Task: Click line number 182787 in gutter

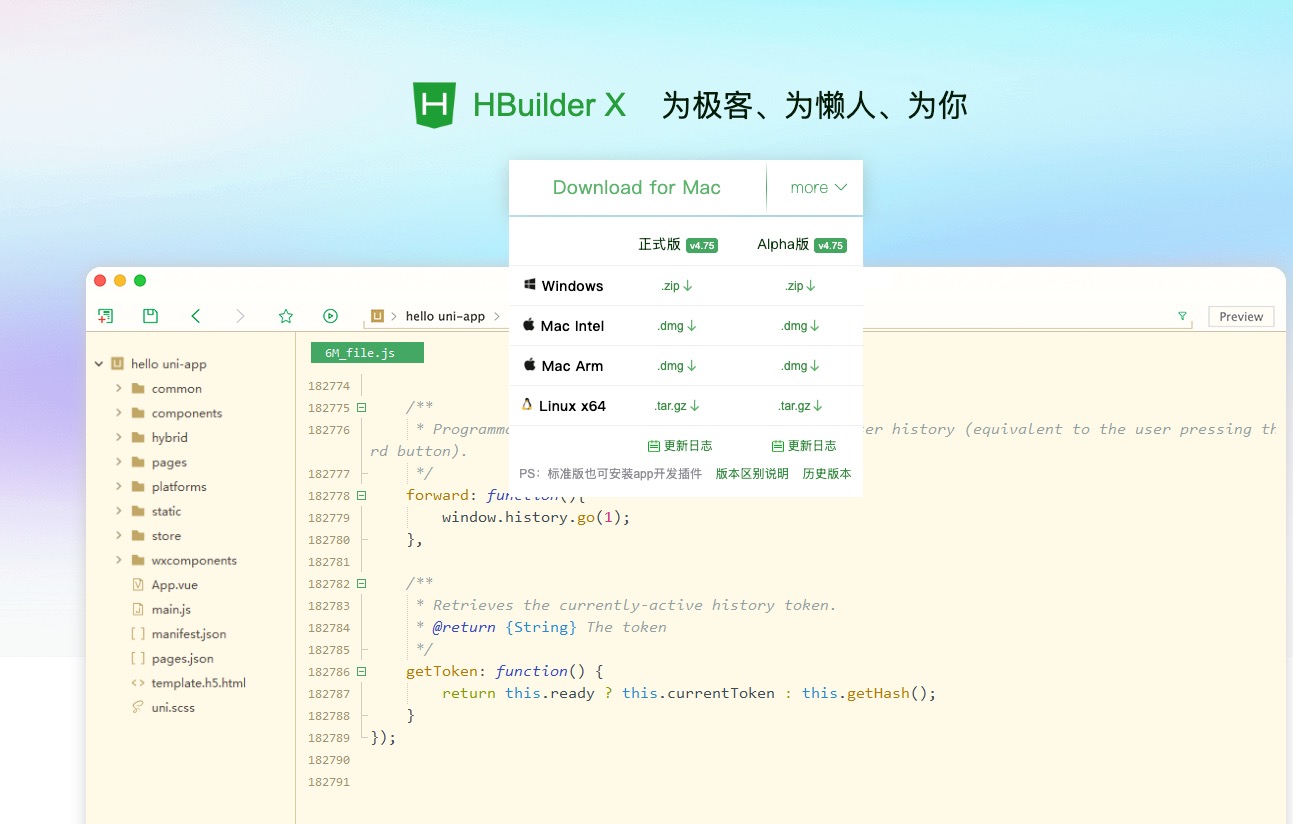Action: pyautogui.click(x=329, y=694)
